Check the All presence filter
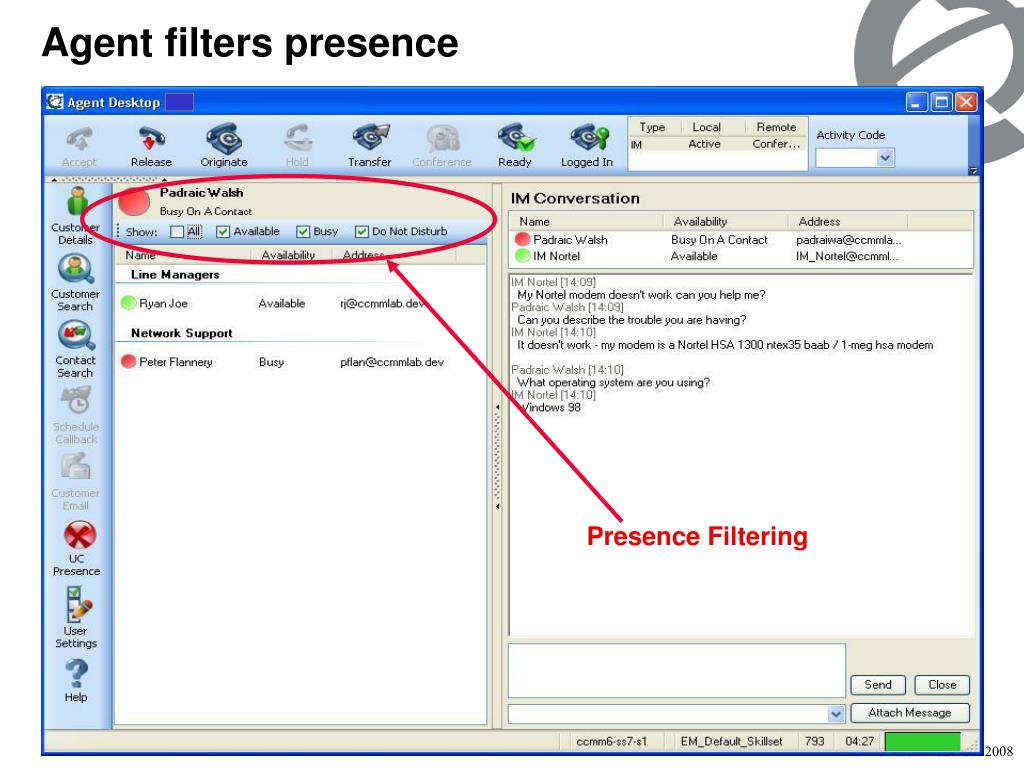The height and width of the screenshot is (768, 1024). point(177,232)
